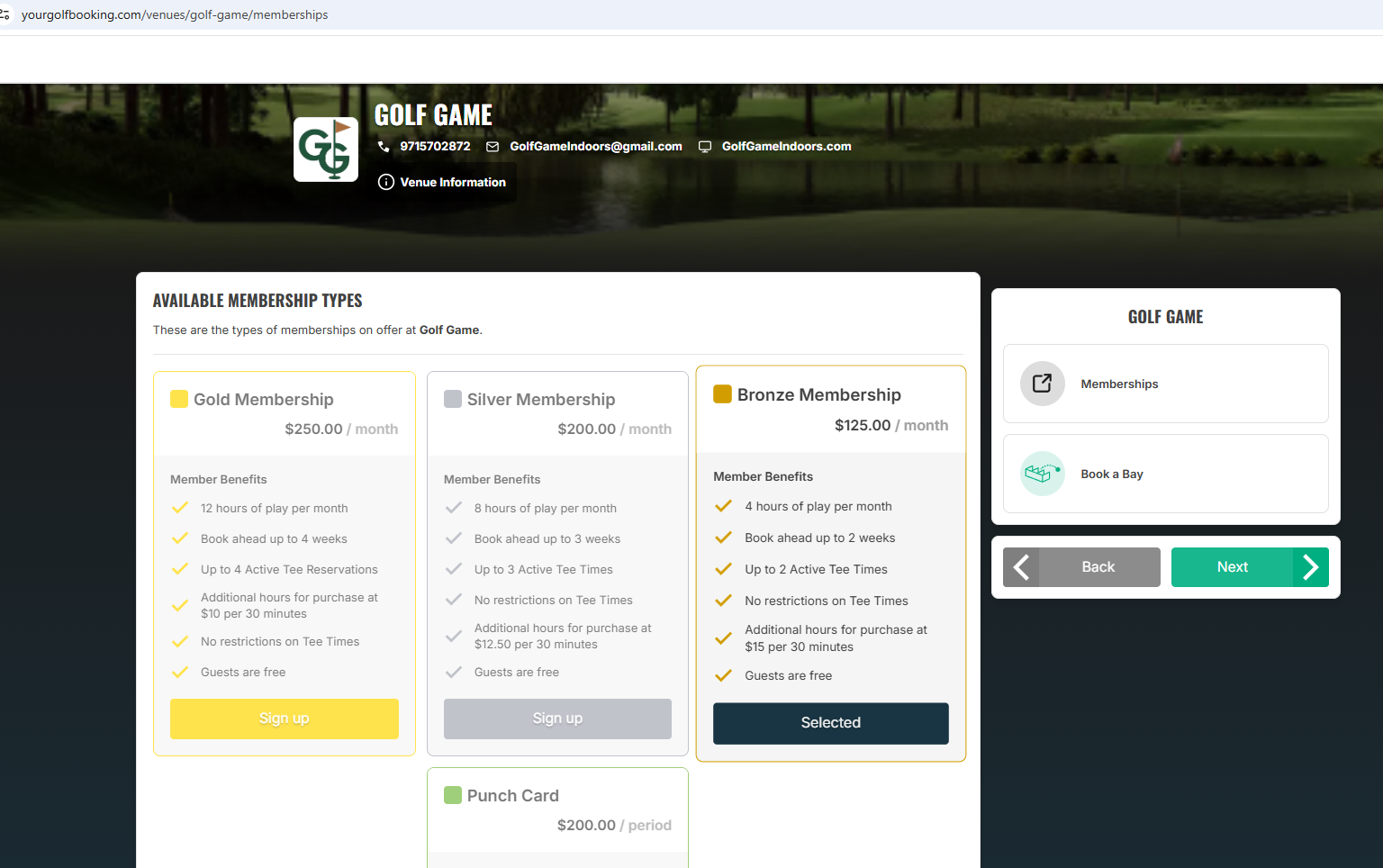Click the gray Silver Membership color square

click(453, 399)
